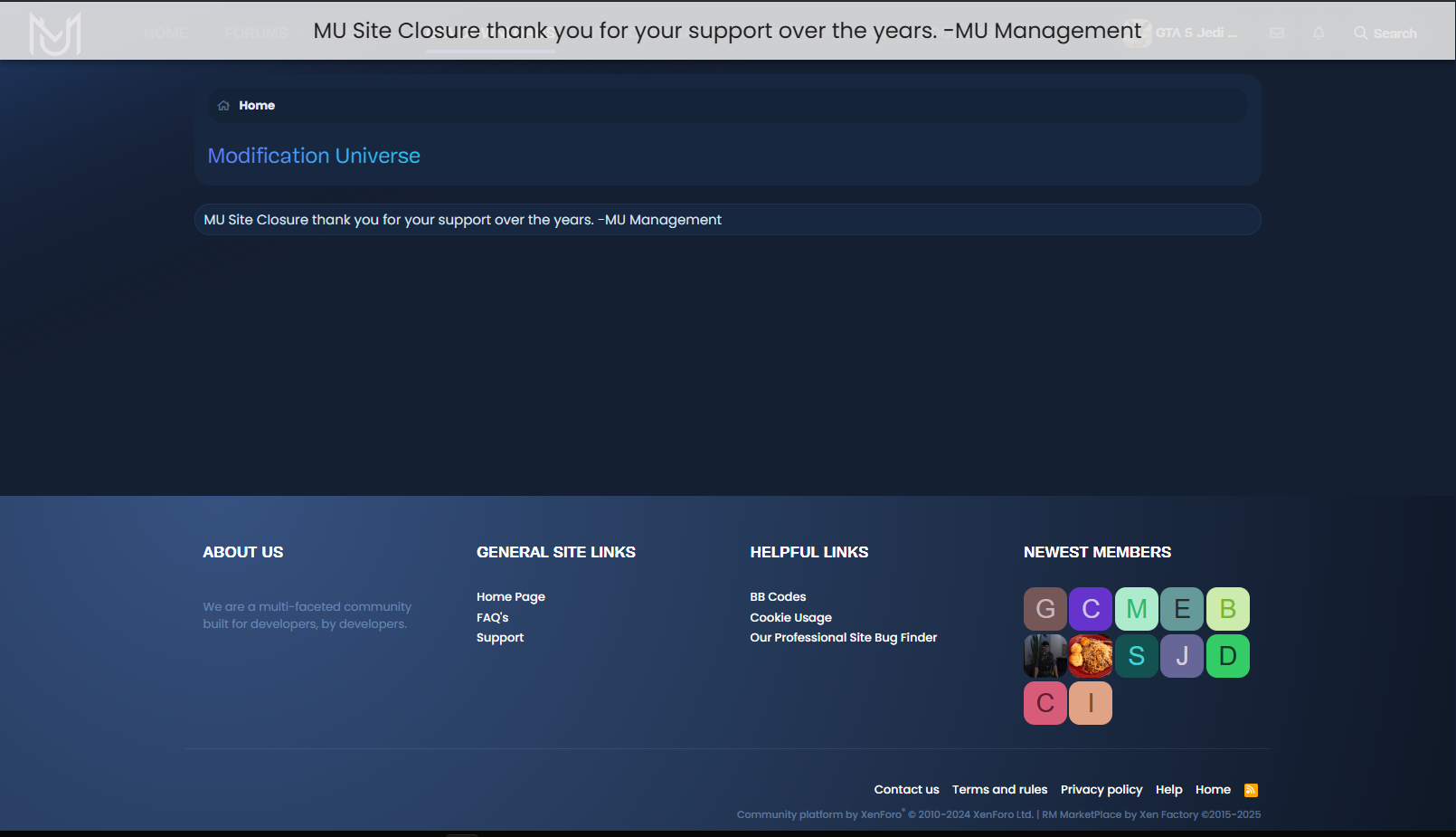This screenshot has height=837, width=1456.
Task: View member with teal E avatar
Action: 1182,609
